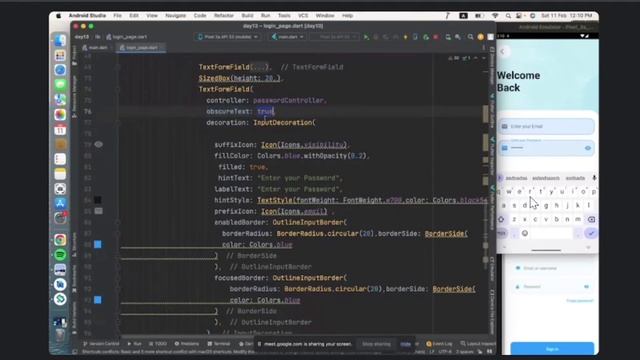Click the visibility eye gutter icon
Screen dimensions: 640x360
click(98, 144)
